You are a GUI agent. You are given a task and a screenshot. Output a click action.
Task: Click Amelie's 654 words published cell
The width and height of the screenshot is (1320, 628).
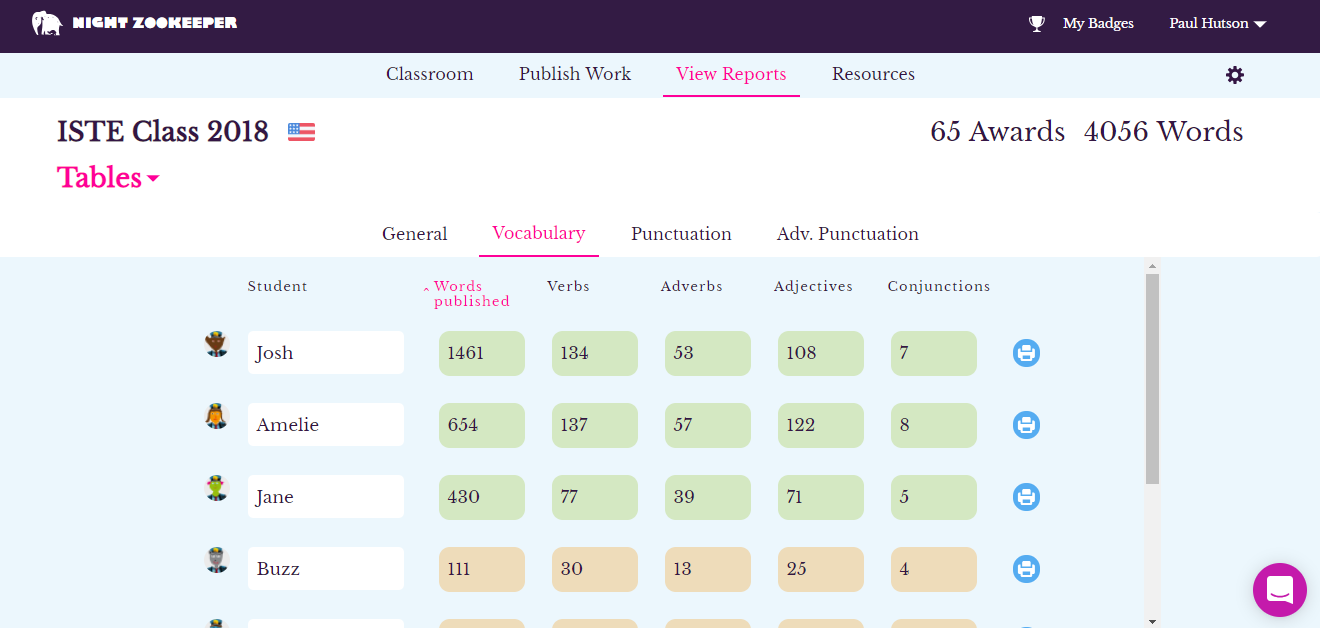(x=482, y=425)
